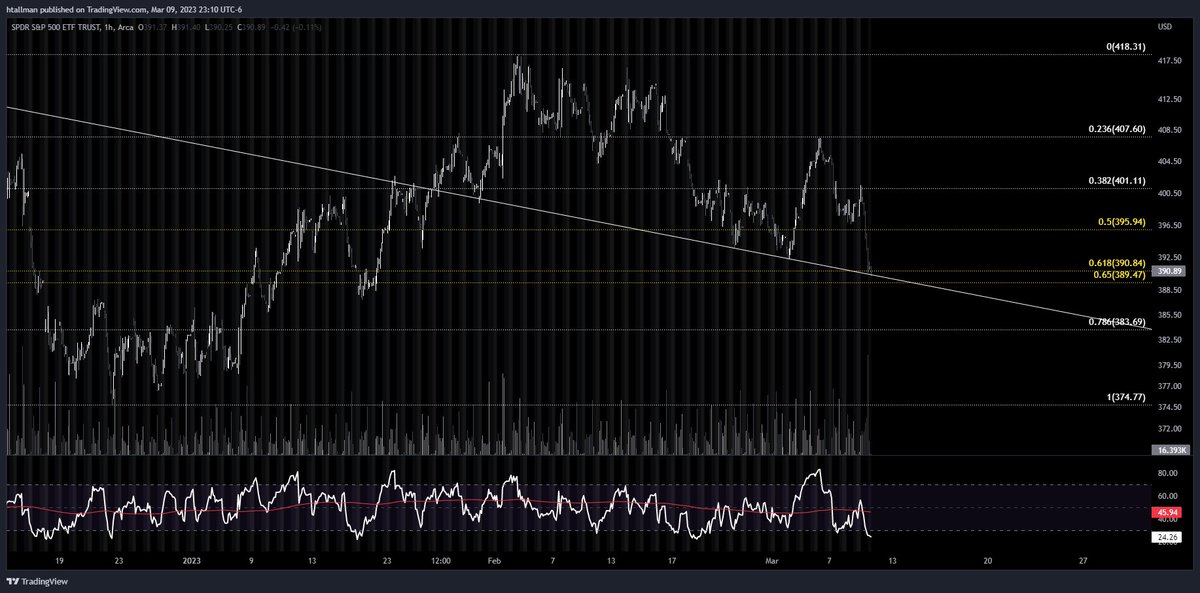Click the 400.50 price axis label
The height and width of the screenshot is (593, 1200).
[x=1168, y=193]
